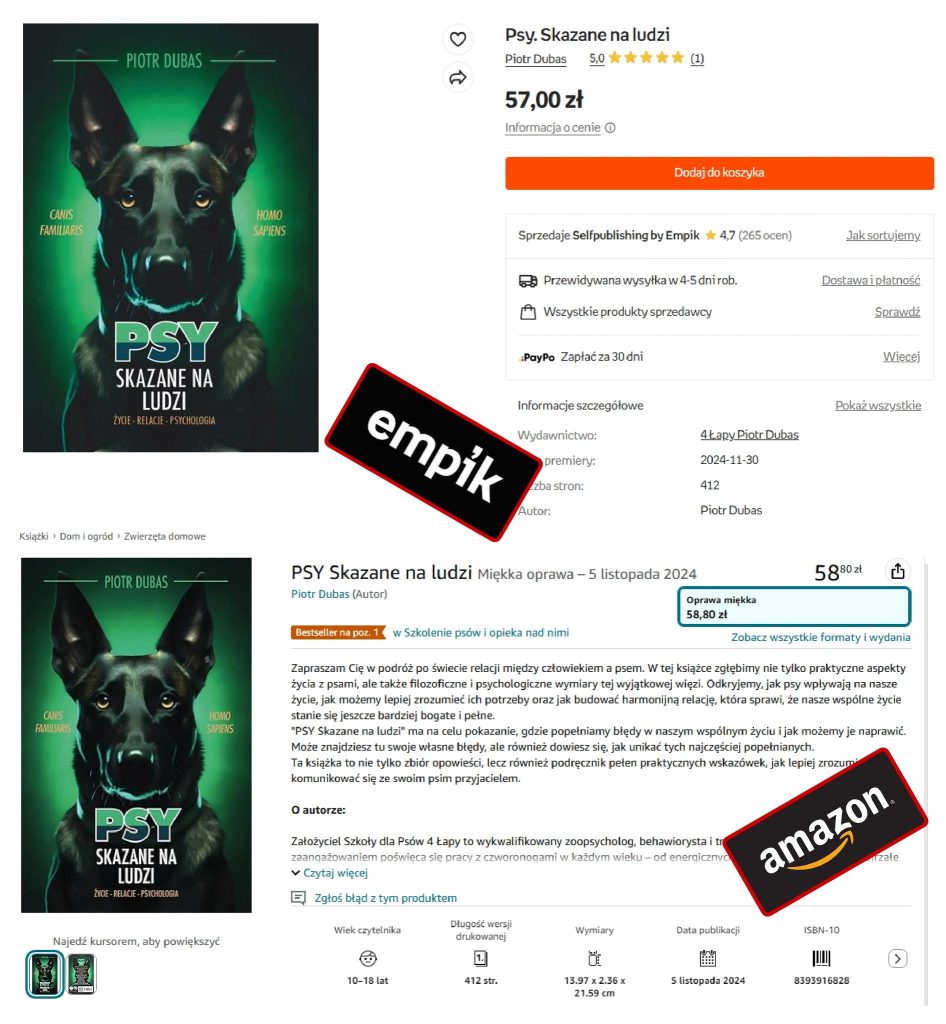Click the next arrow in product details carousel
The image size is (946, 1024).
(x=898, y=959)
